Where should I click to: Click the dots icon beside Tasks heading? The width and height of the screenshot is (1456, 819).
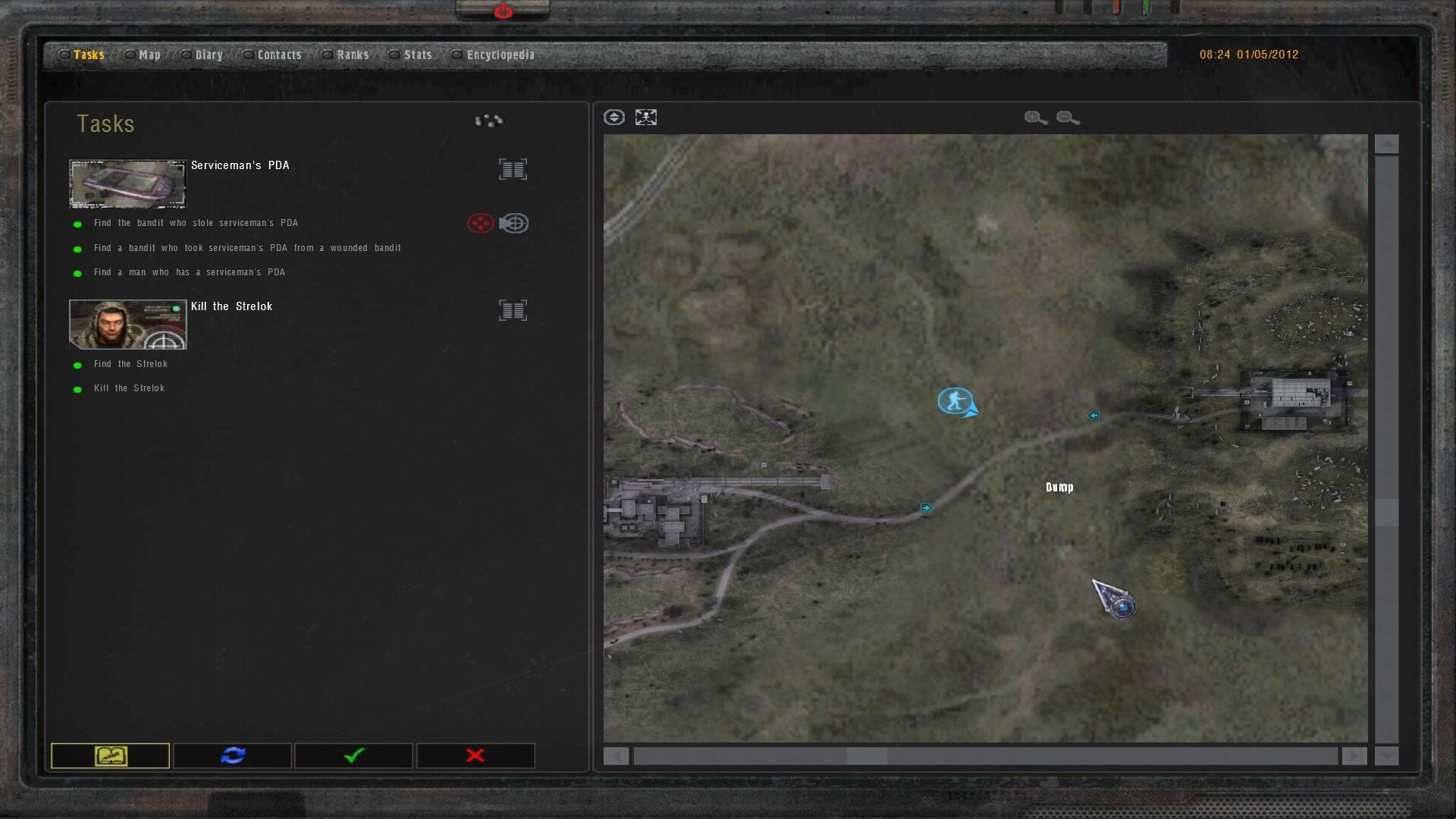click(489, 121)
